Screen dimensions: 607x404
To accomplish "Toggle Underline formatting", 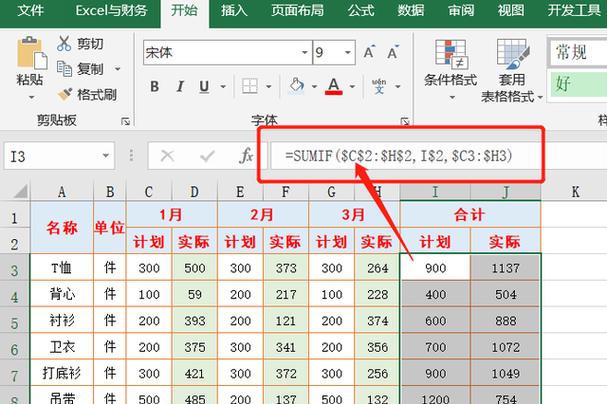I will (204, 86).
